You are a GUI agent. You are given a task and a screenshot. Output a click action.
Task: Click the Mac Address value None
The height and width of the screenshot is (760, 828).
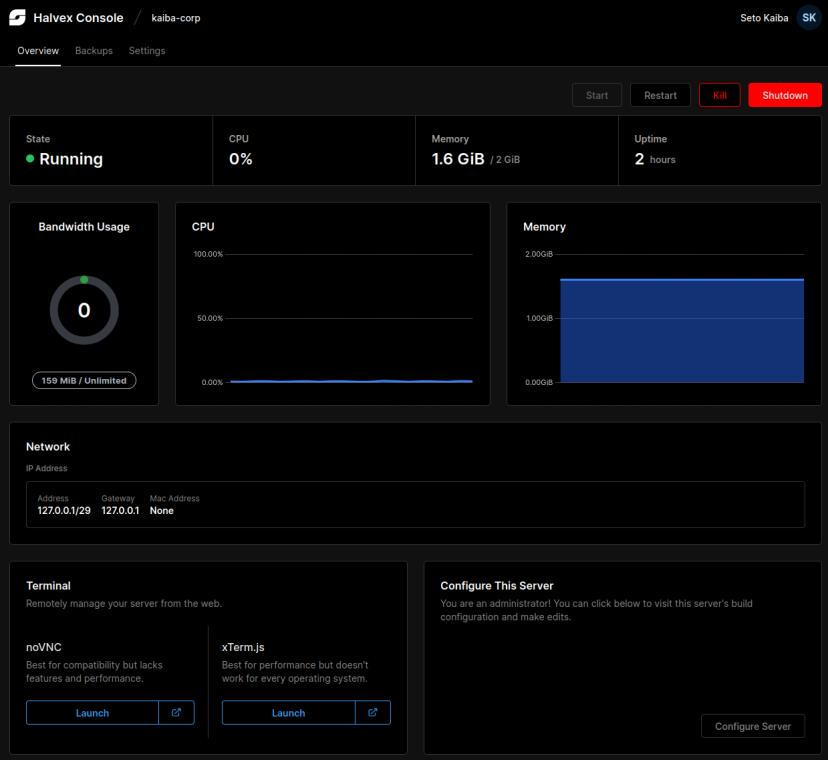coord(162,511)
